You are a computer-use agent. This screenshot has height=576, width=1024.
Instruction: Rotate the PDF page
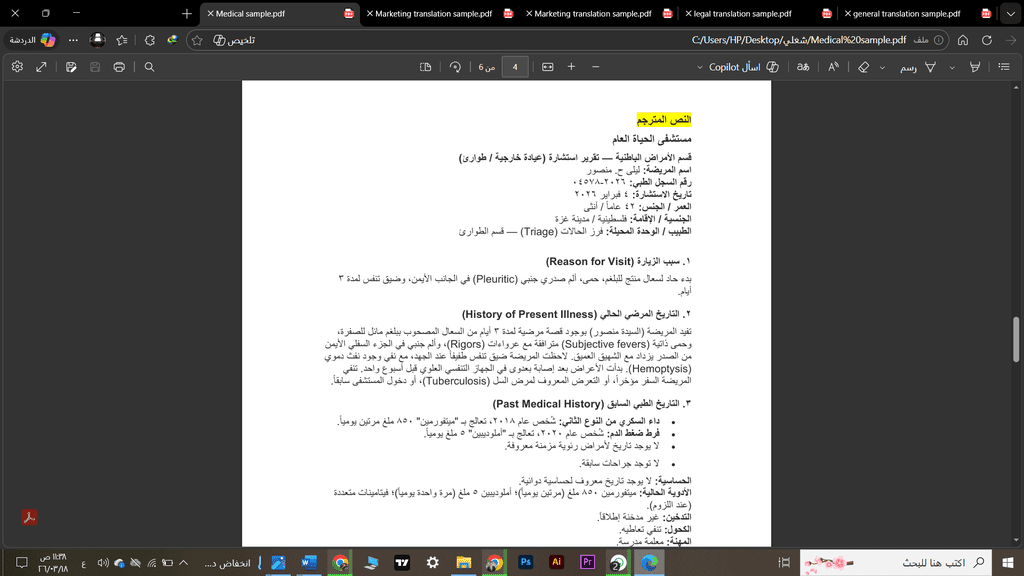coord(455,67)
